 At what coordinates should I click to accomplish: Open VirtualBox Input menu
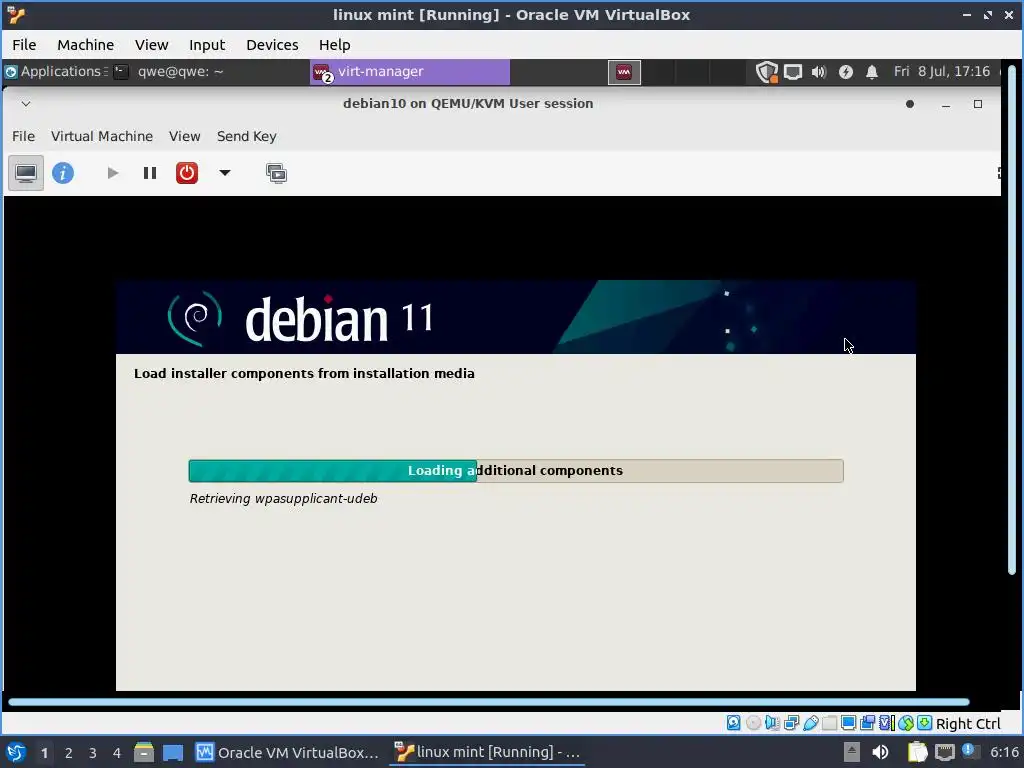tap(207, 45)
